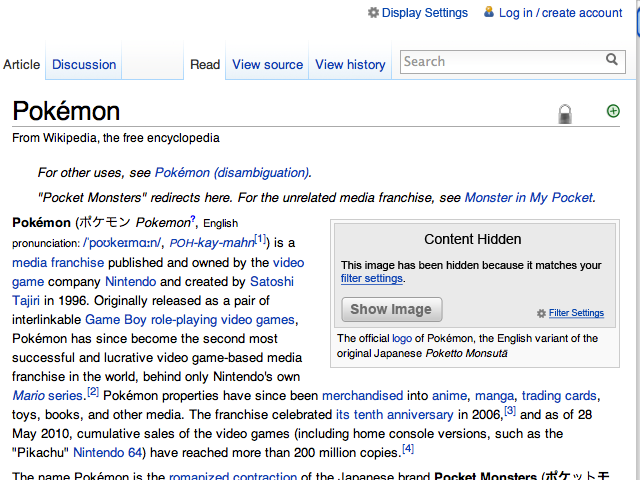The image size is (640, 480).
Task: Click the Content Hidden heading
Action: pyautogui.click(x=473, y=239)
